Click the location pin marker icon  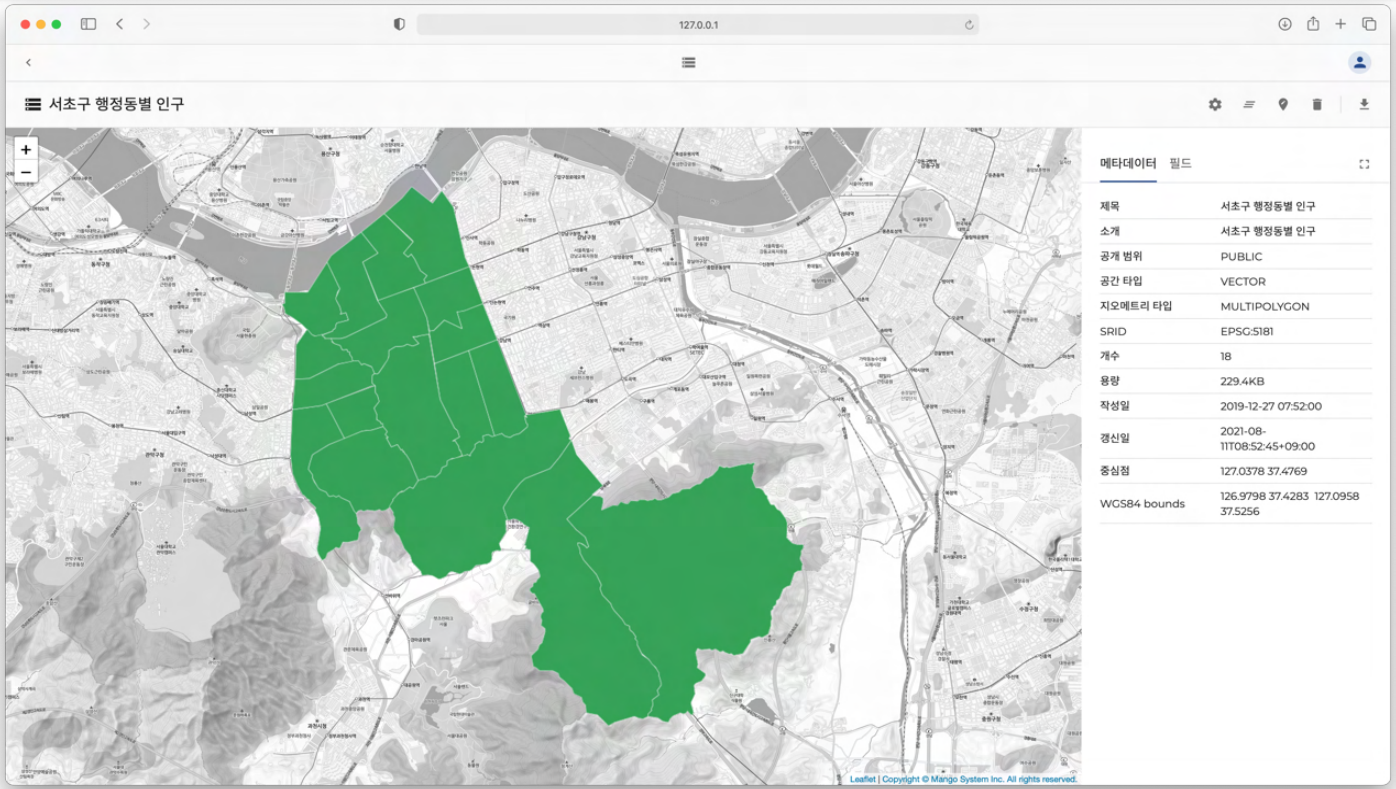pos(1283,104)
